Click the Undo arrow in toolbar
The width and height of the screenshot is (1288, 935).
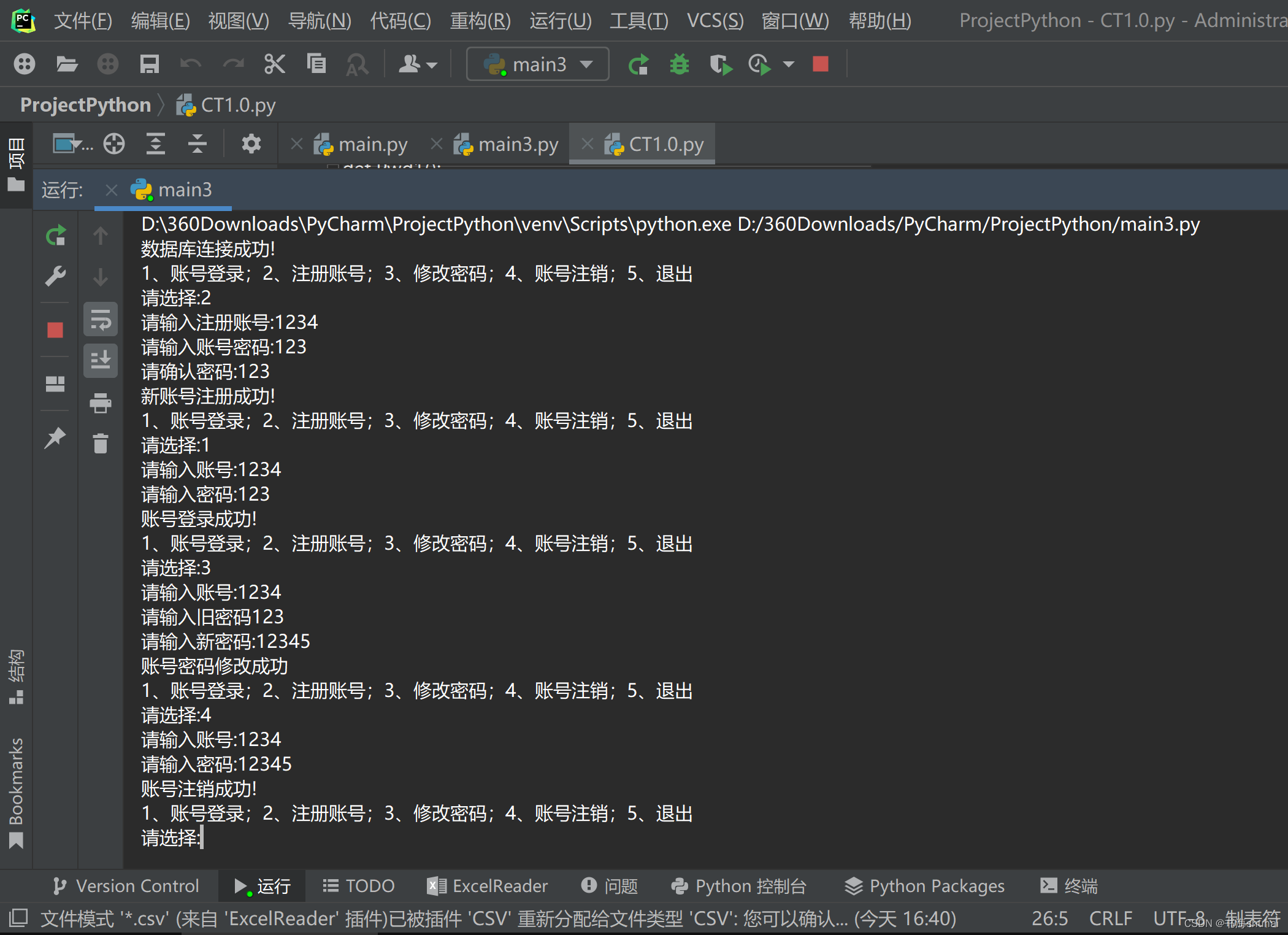point(191,64)
